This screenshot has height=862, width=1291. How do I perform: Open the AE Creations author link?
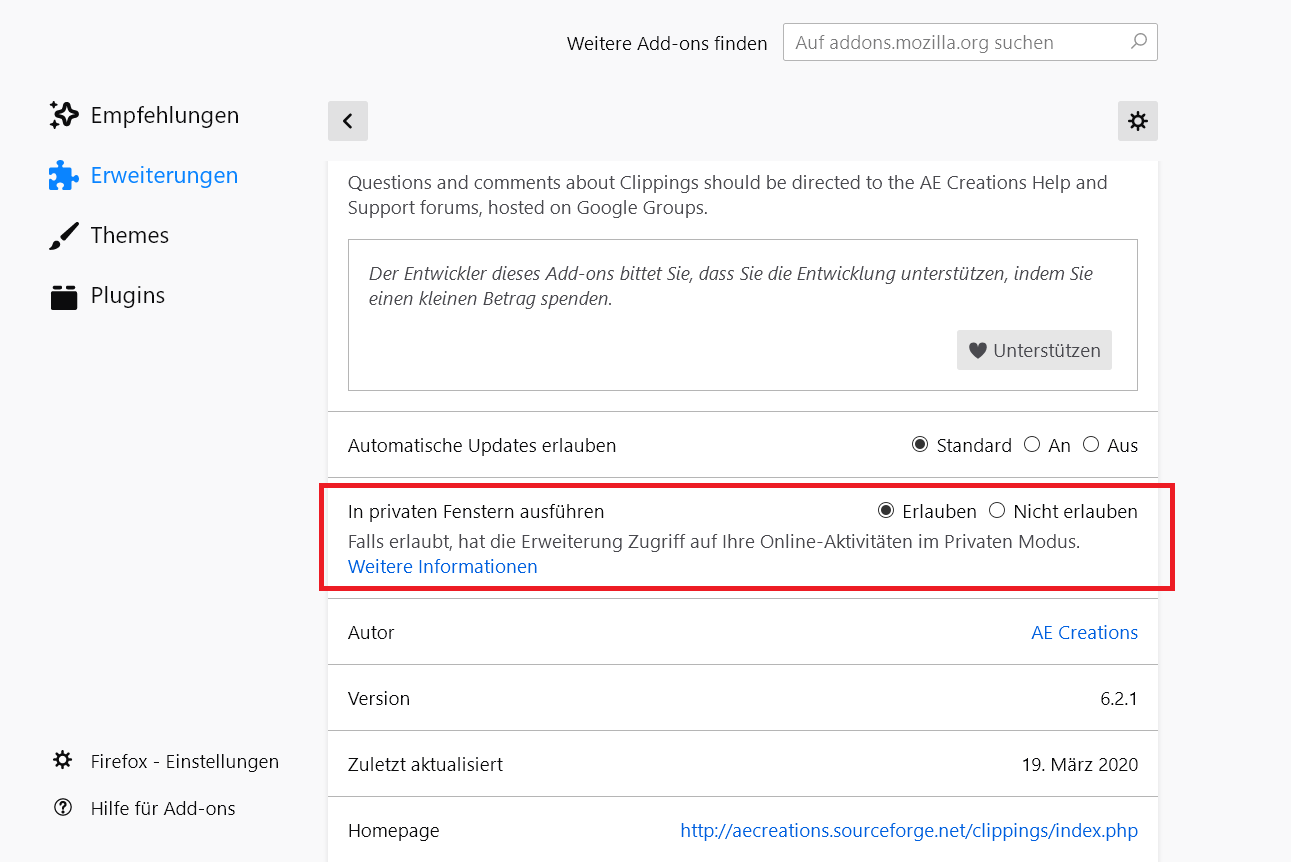pyautogui.click(x=1084, y=633)
